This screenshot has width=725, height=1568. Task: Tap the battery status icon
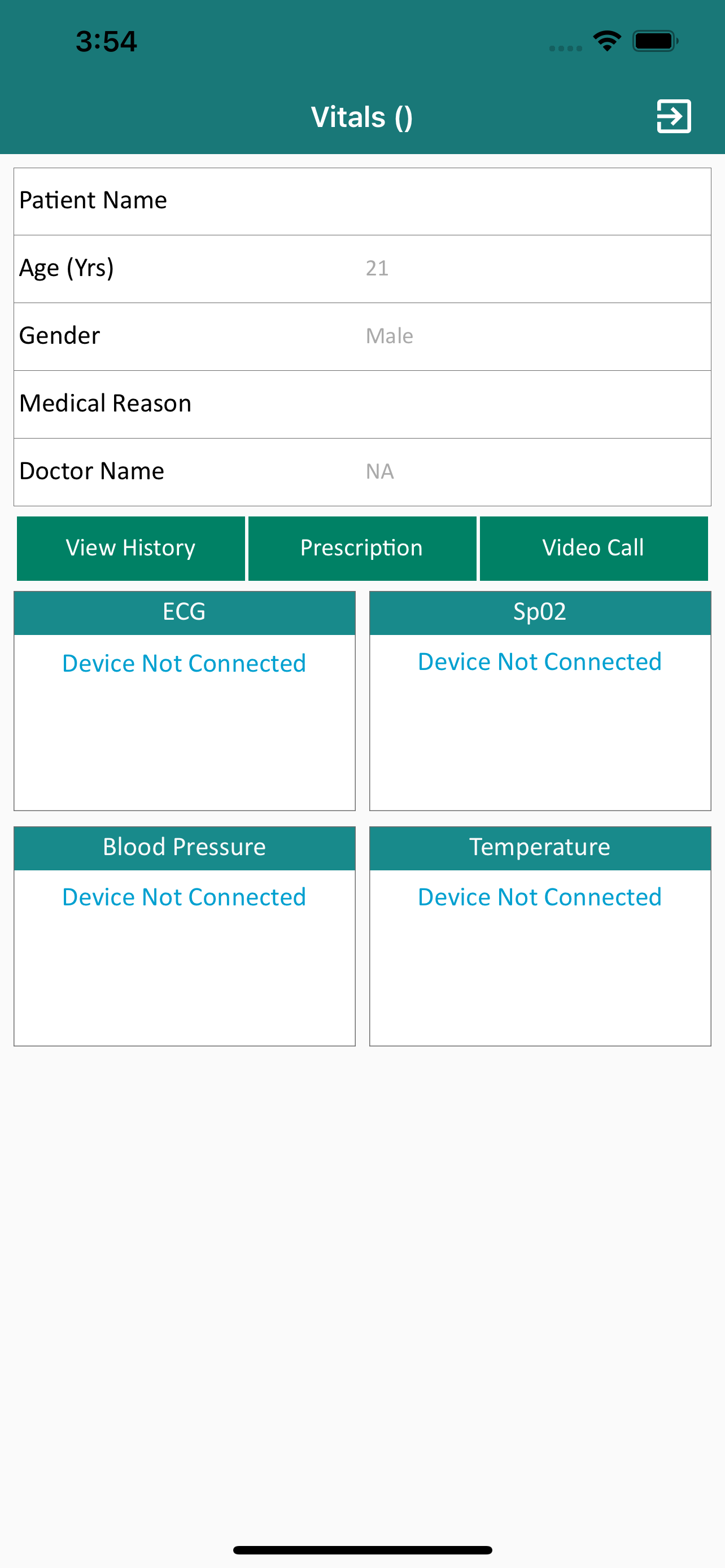pyautogui.click(x=654, y=41)
